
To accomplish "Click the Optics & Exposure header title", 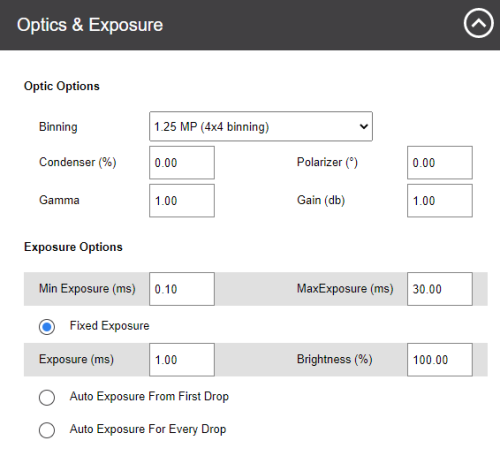I will [x=90, y=25].
